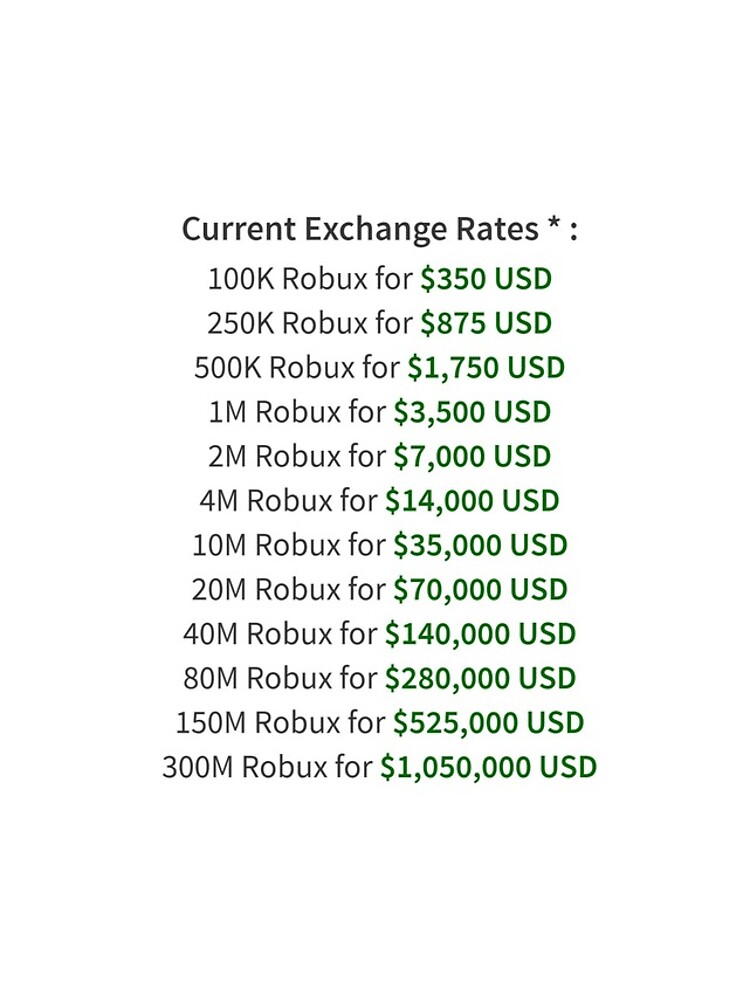Click the $7,000 USD amount
This screenshot has width=750, height=1000.
point(472,457)
